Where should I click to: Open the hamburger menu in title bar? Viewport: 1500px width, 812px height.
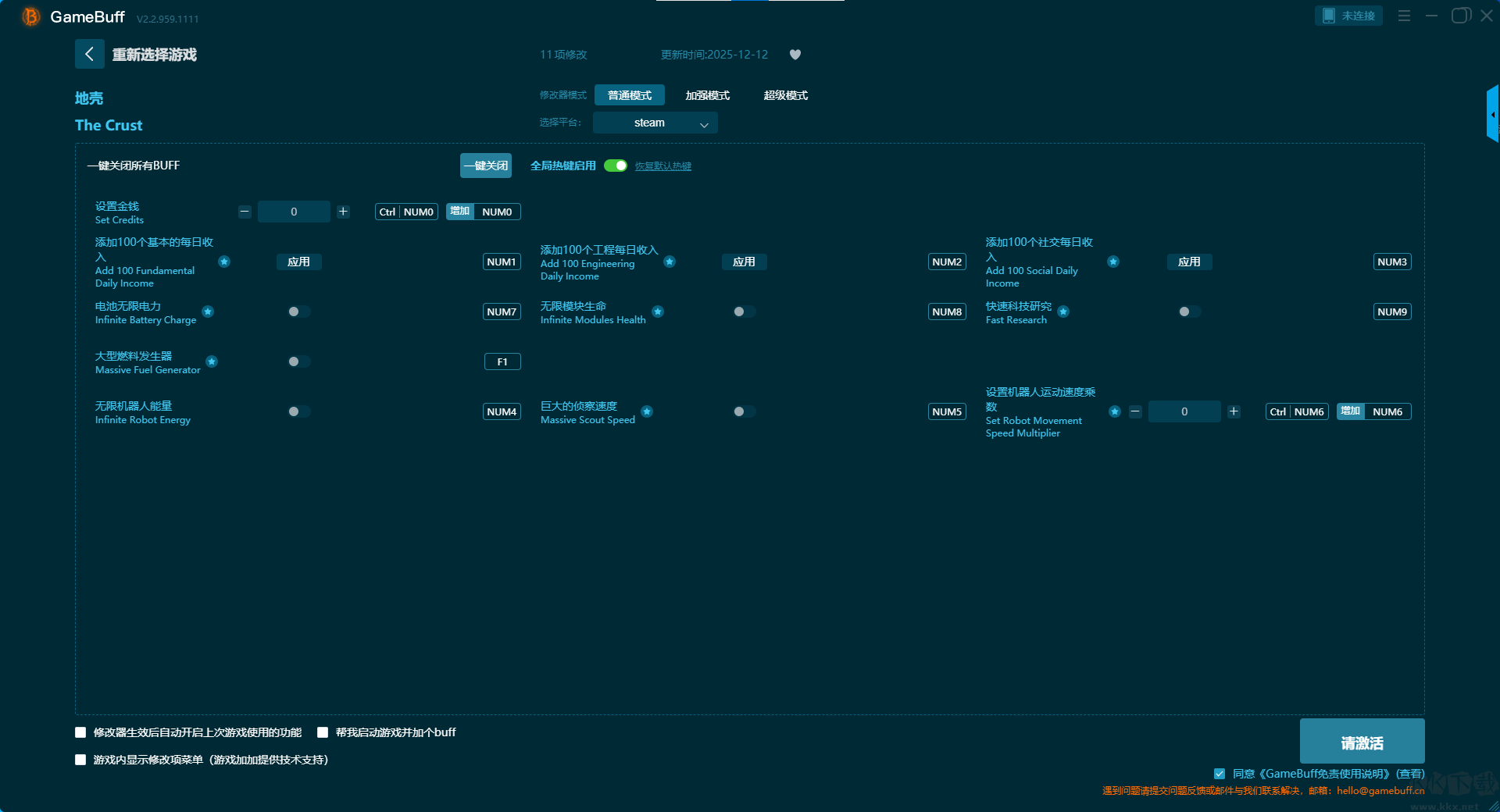point(1404,16)
